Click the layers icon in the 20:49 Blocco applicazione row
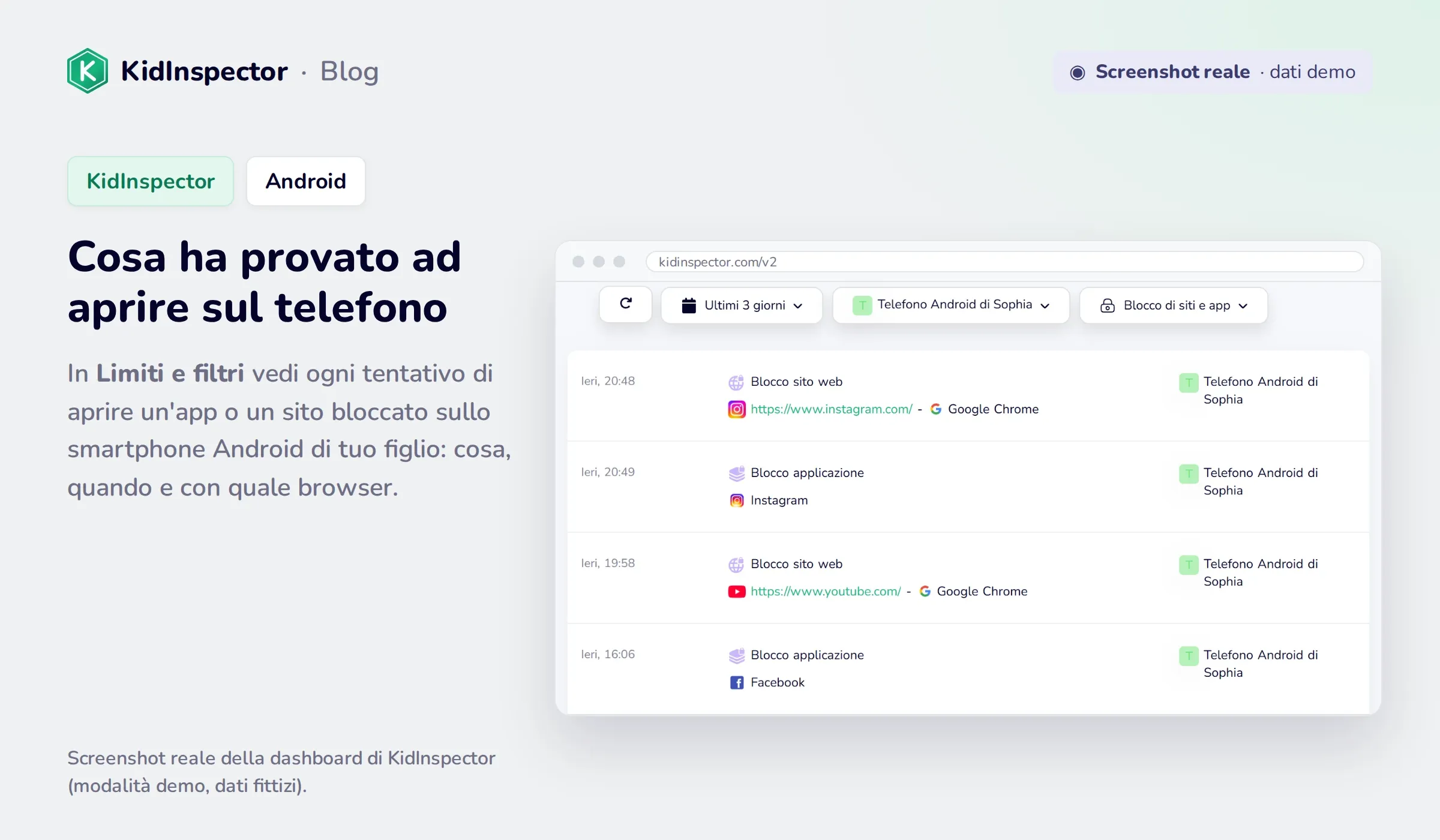 point(737,473)
